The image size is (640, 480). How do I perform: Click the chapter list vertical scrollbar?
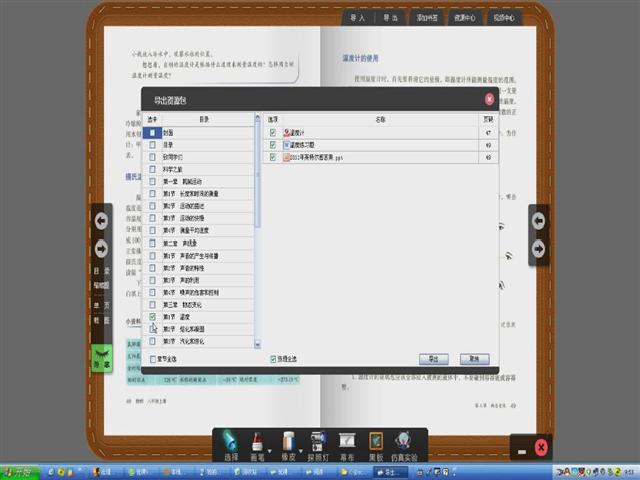click(x=257, y=200)
